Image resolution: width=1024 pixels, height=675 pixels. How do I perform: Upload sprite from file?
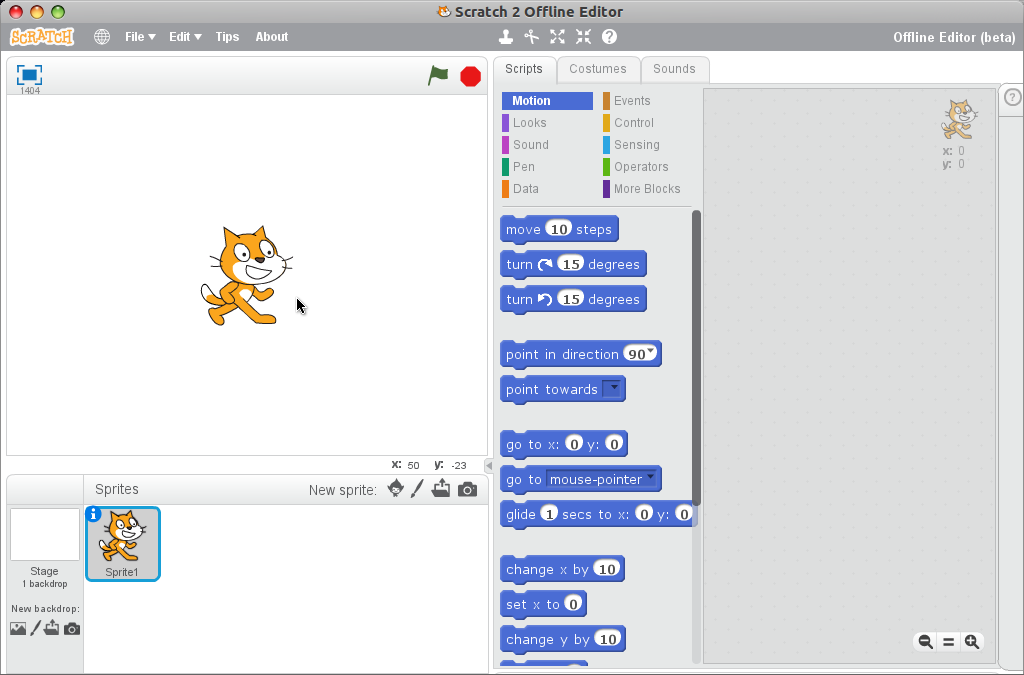pos(441,488)
